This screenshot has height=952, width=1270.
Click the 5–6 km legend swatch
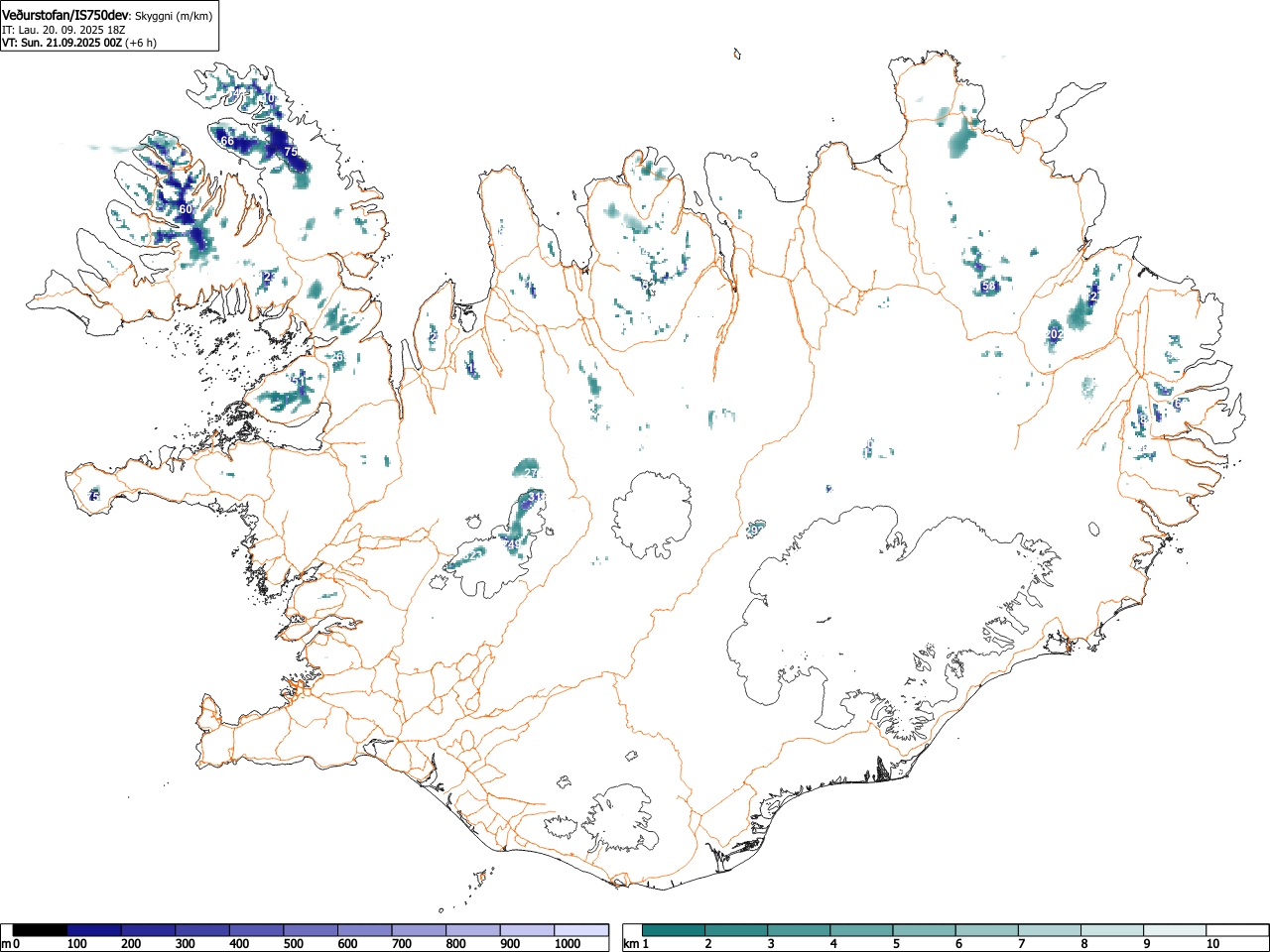(x=925, y=930)
